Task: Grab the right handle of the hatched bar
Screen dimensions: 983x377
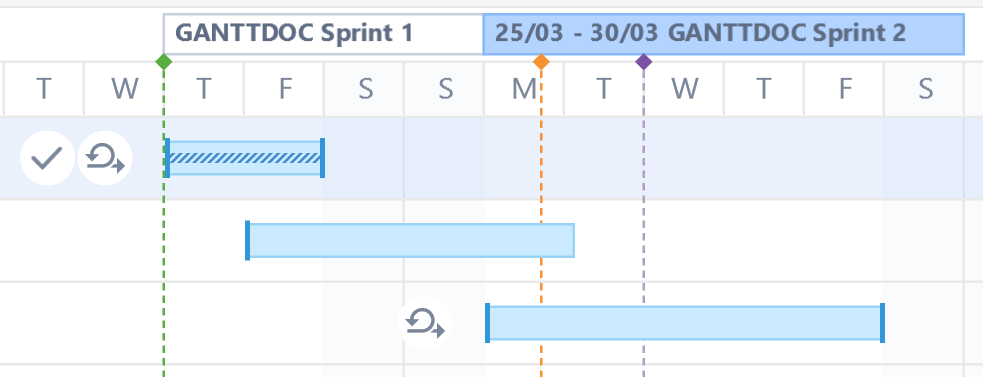Action: [322, 158]
